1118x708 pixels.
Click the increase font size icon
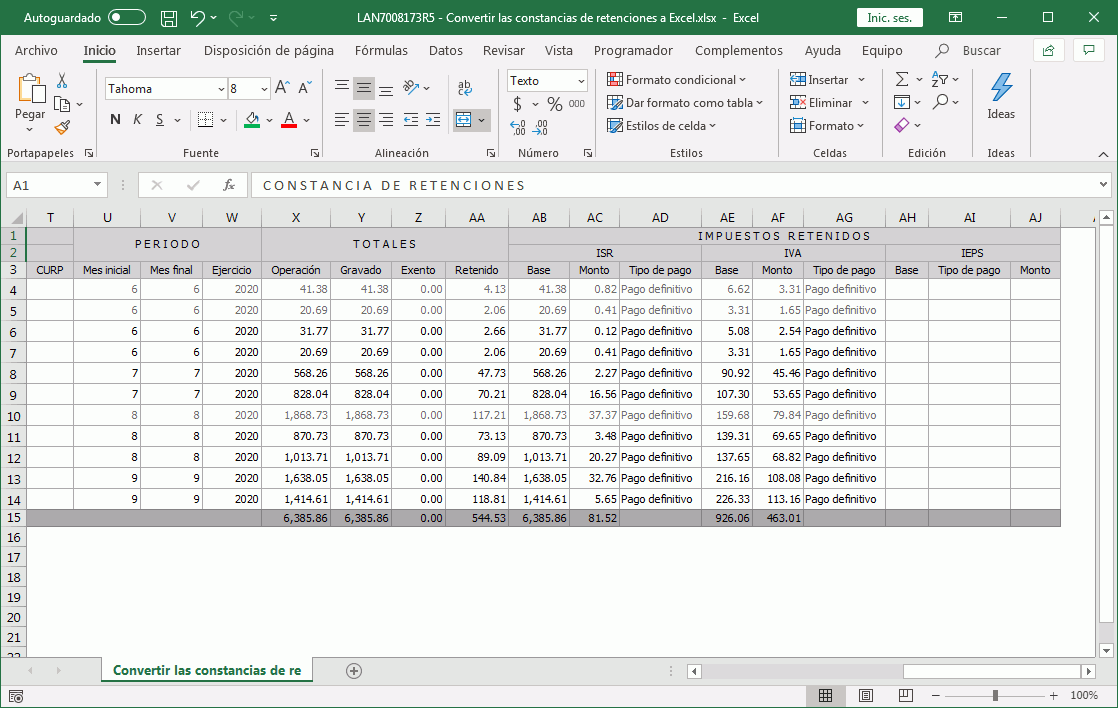click(282, 88)
